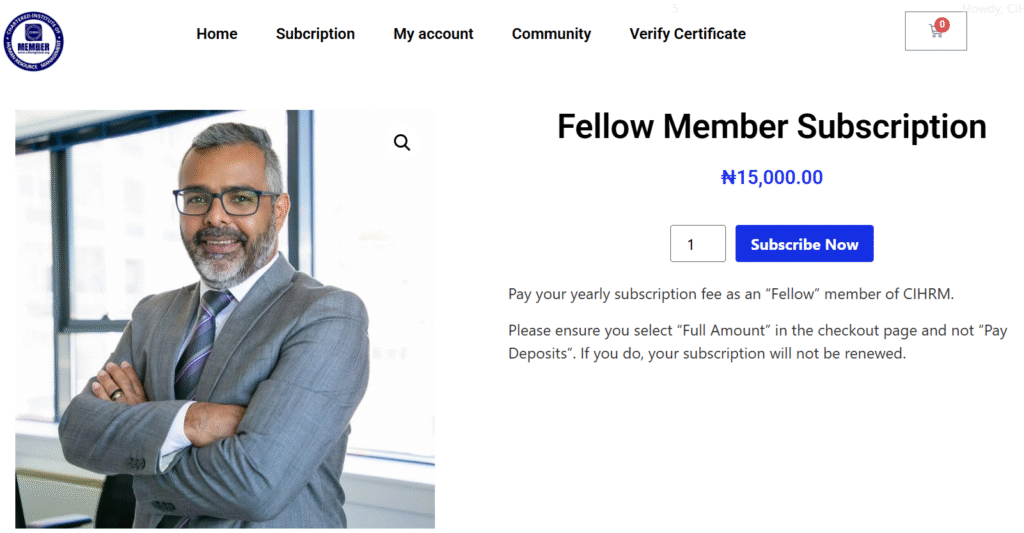Viewport: 1024px width, 533px height.
Task: Select the Verify Certificate menu item
Action: [687, 34]
